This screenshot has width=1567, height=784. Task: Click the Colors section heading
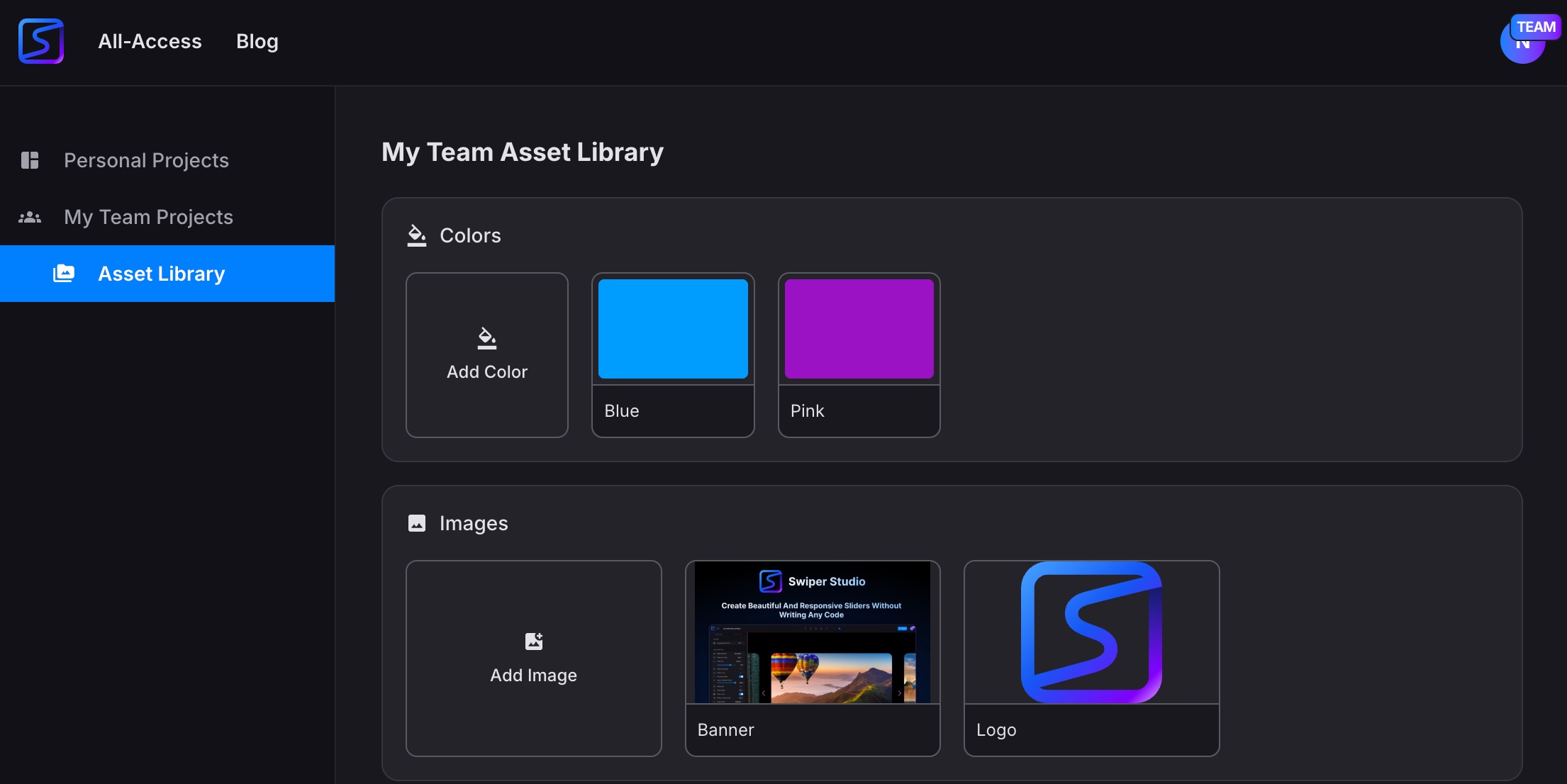click(470, 235)
